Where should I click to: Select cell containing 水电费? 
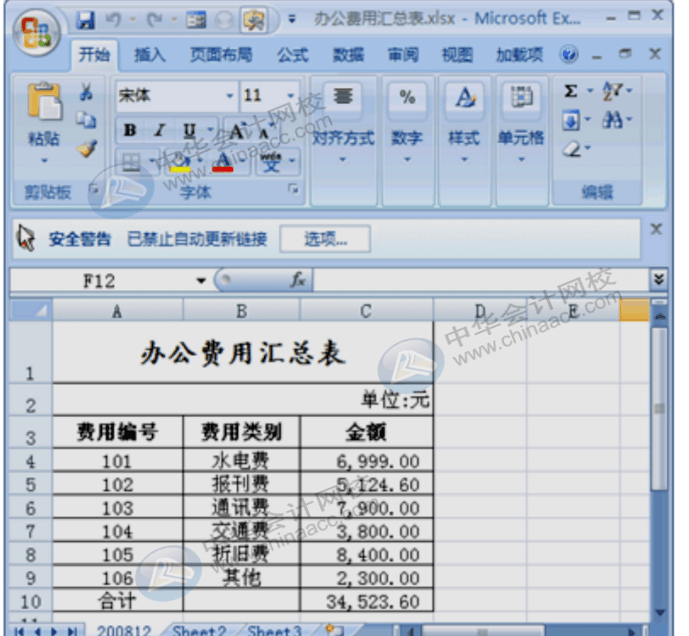click(x=241, y=461)
